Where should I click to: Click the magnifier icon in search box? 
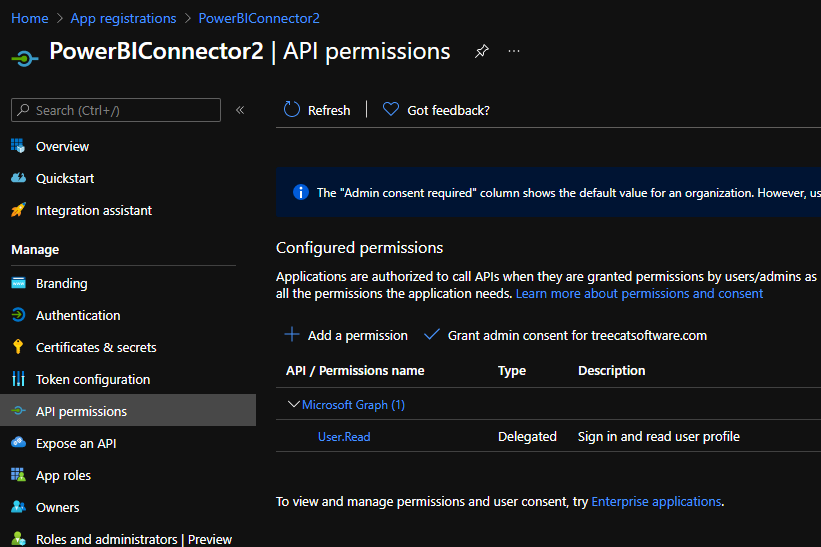pos(23,110)
